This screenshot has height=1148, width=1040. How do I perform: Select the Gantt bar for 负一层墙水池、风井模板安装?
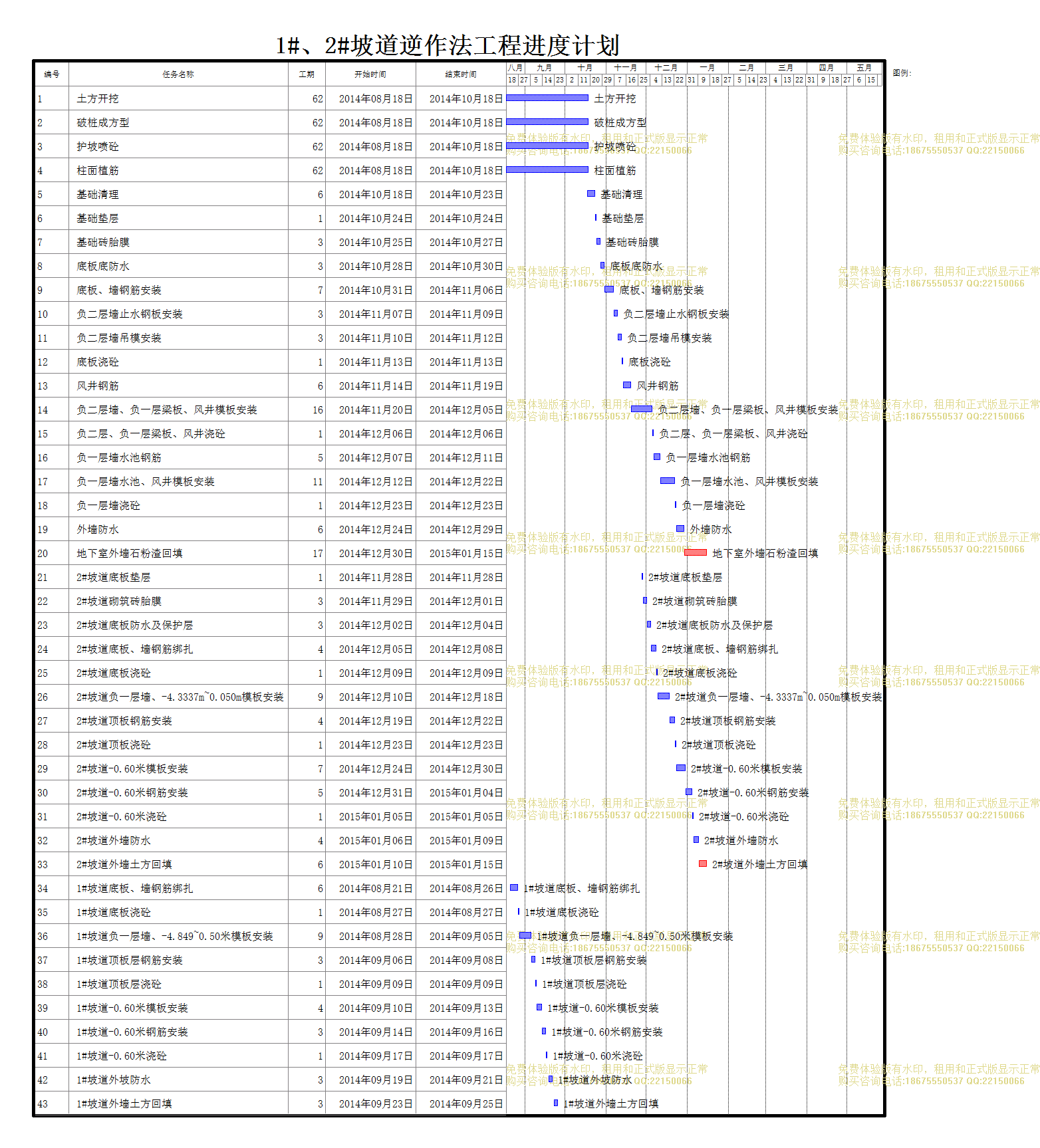(668, 481)
